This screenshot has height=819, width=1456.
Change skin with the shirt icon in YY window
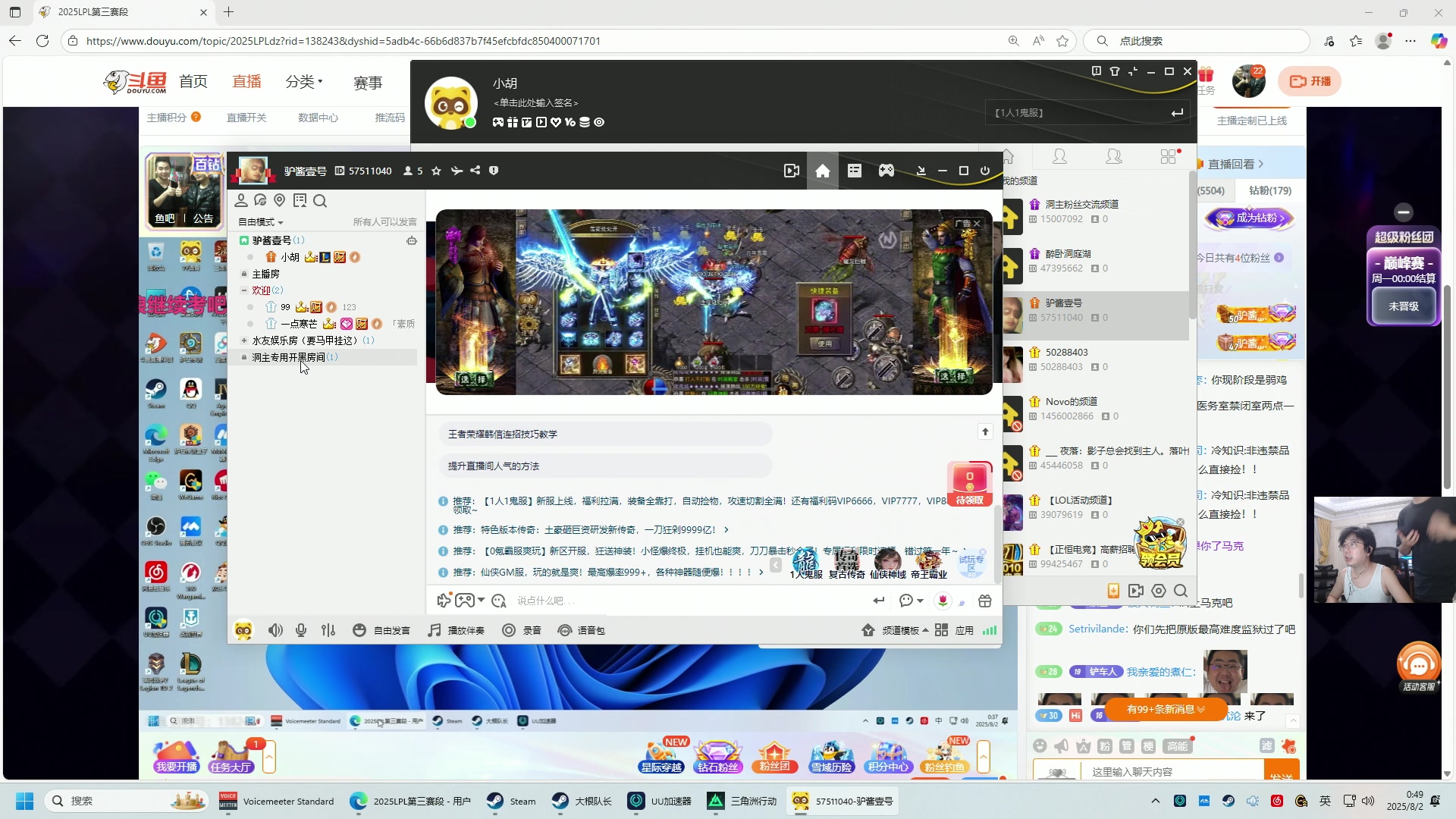[1115, 71]
